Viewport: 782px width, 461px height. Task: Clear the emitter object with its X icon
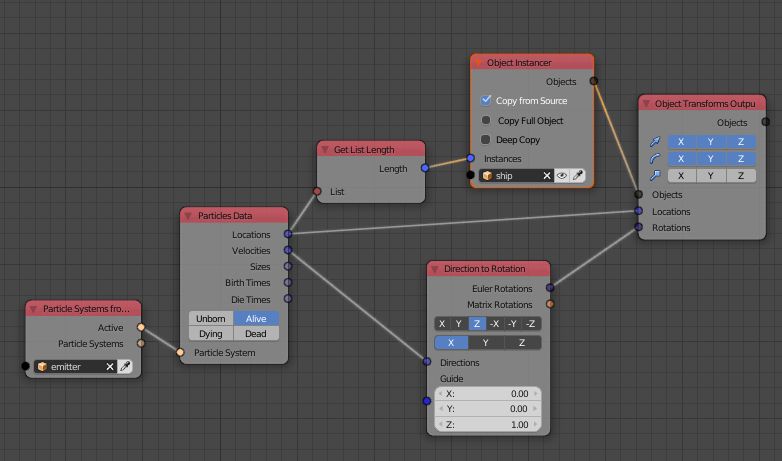click(110, 367)
